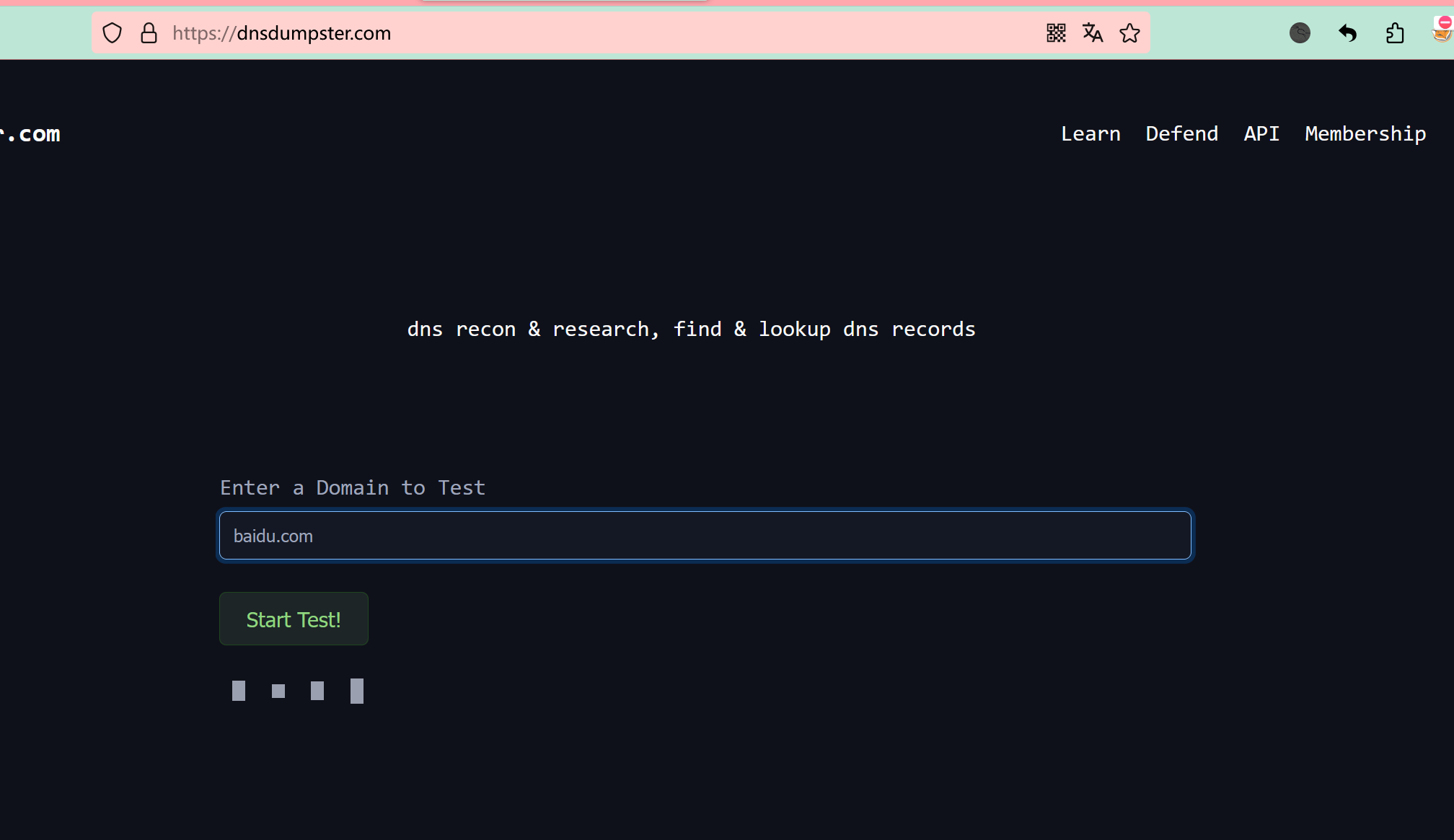Open the API menu item
Screen dimensions: 1454x840
tap(1261, 134)
